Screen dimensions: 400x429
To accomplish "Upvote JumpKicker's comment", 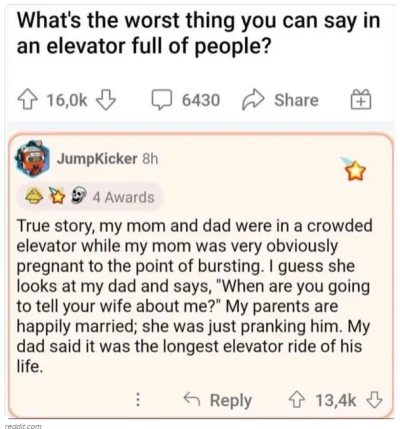I will tap(298, 400).
